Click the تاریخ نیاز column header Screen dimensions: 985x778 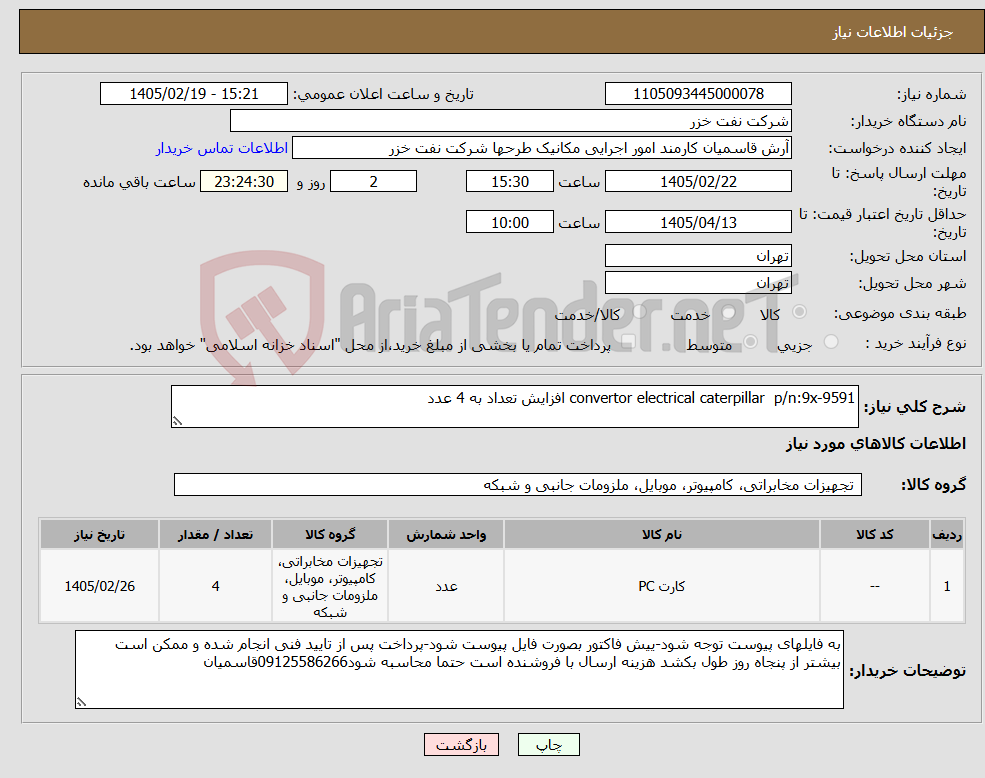point(99,534)
